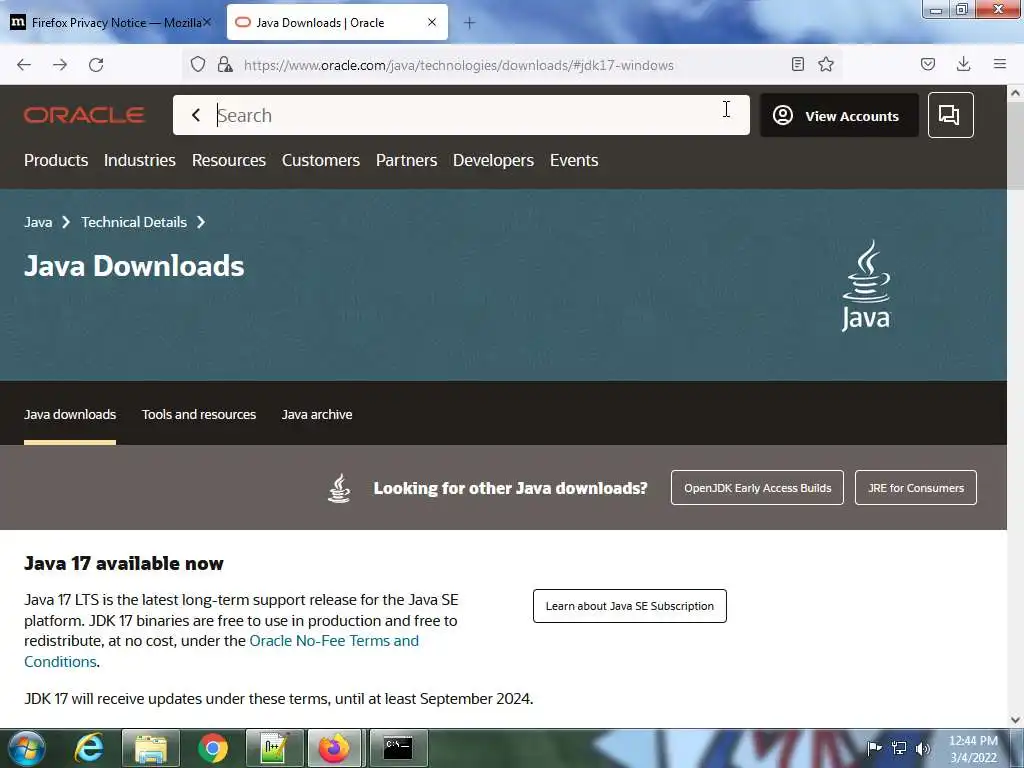Viewport: 1024px width, 768px height.
Task: Open network status tray icon
Action: coord(899,748)
